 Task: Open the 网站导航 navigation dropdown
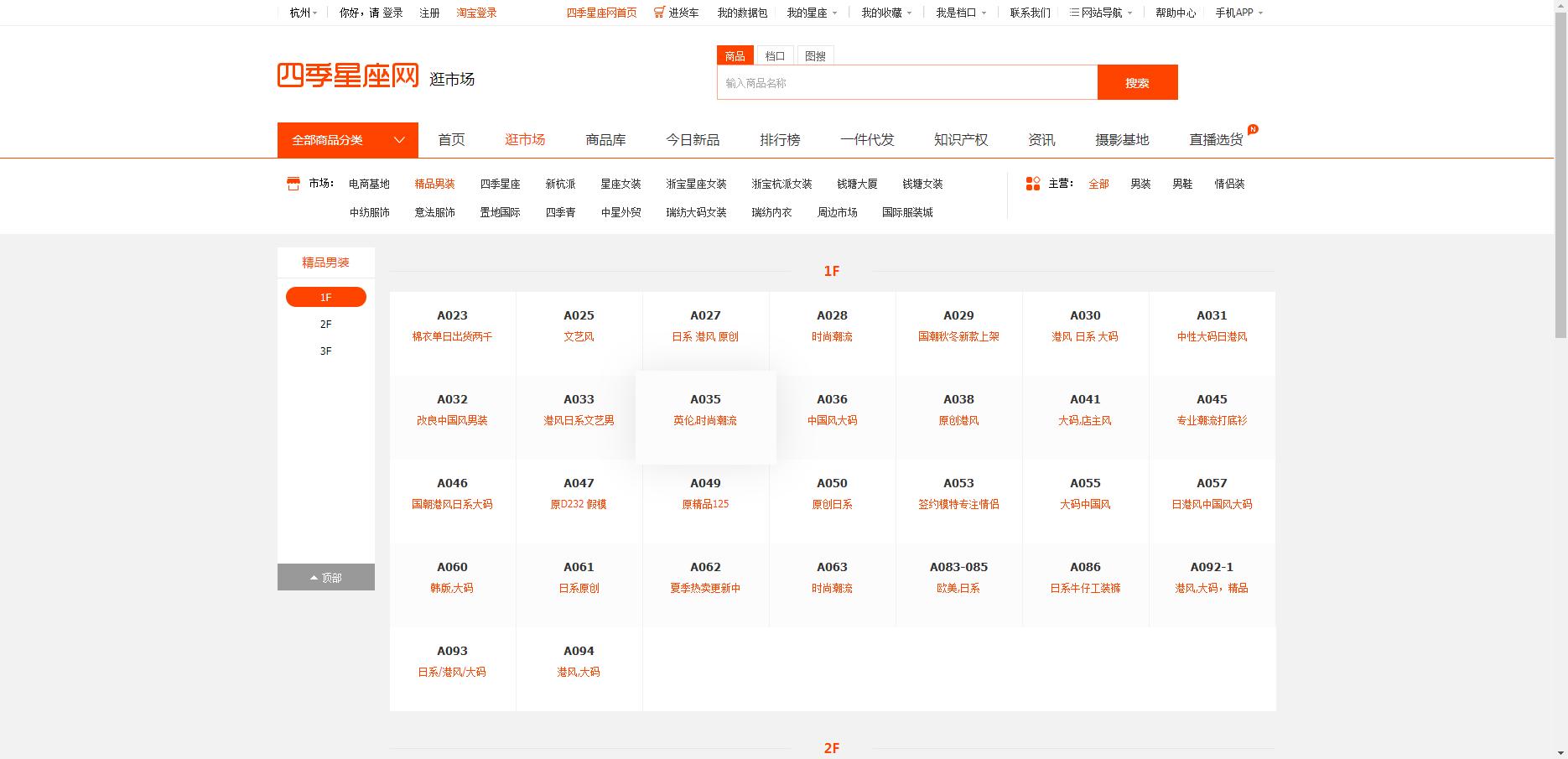click(x=1099, y=13)
